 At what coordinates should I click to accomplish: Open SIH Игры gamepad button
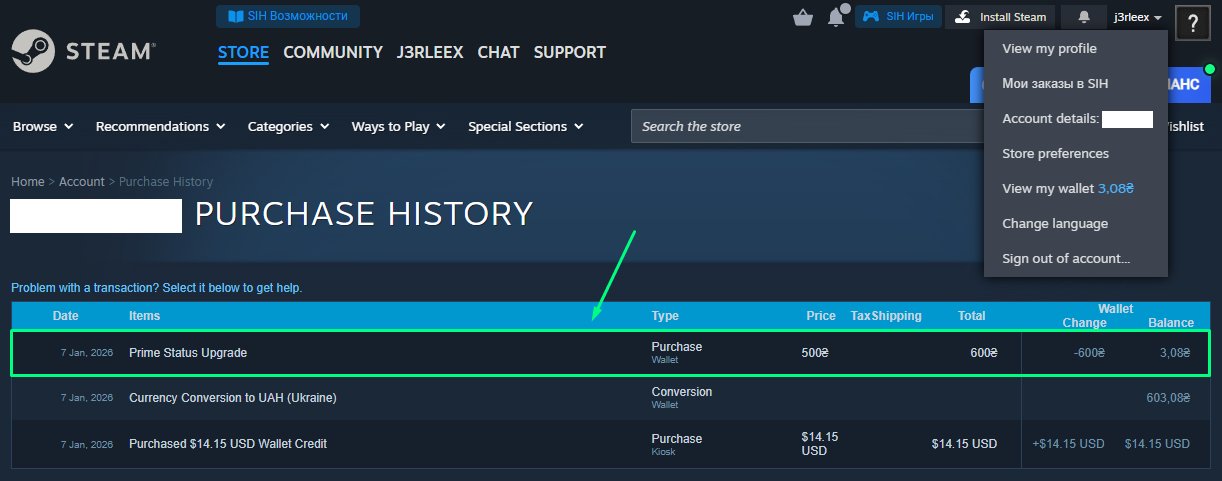click(897, 17)
